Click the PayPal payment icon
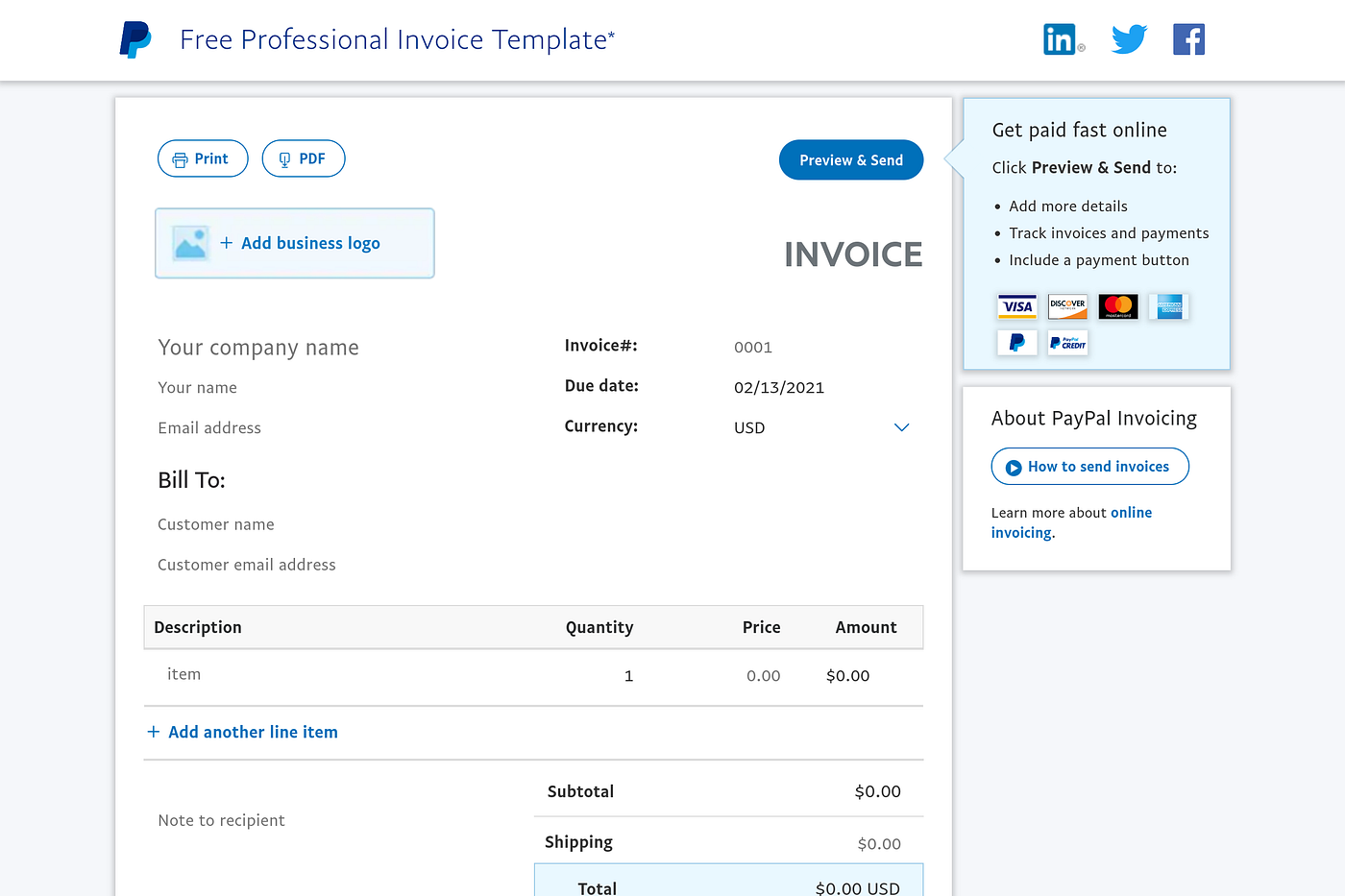Viewport: 1345px width, 896px height. pos(1017,343)
